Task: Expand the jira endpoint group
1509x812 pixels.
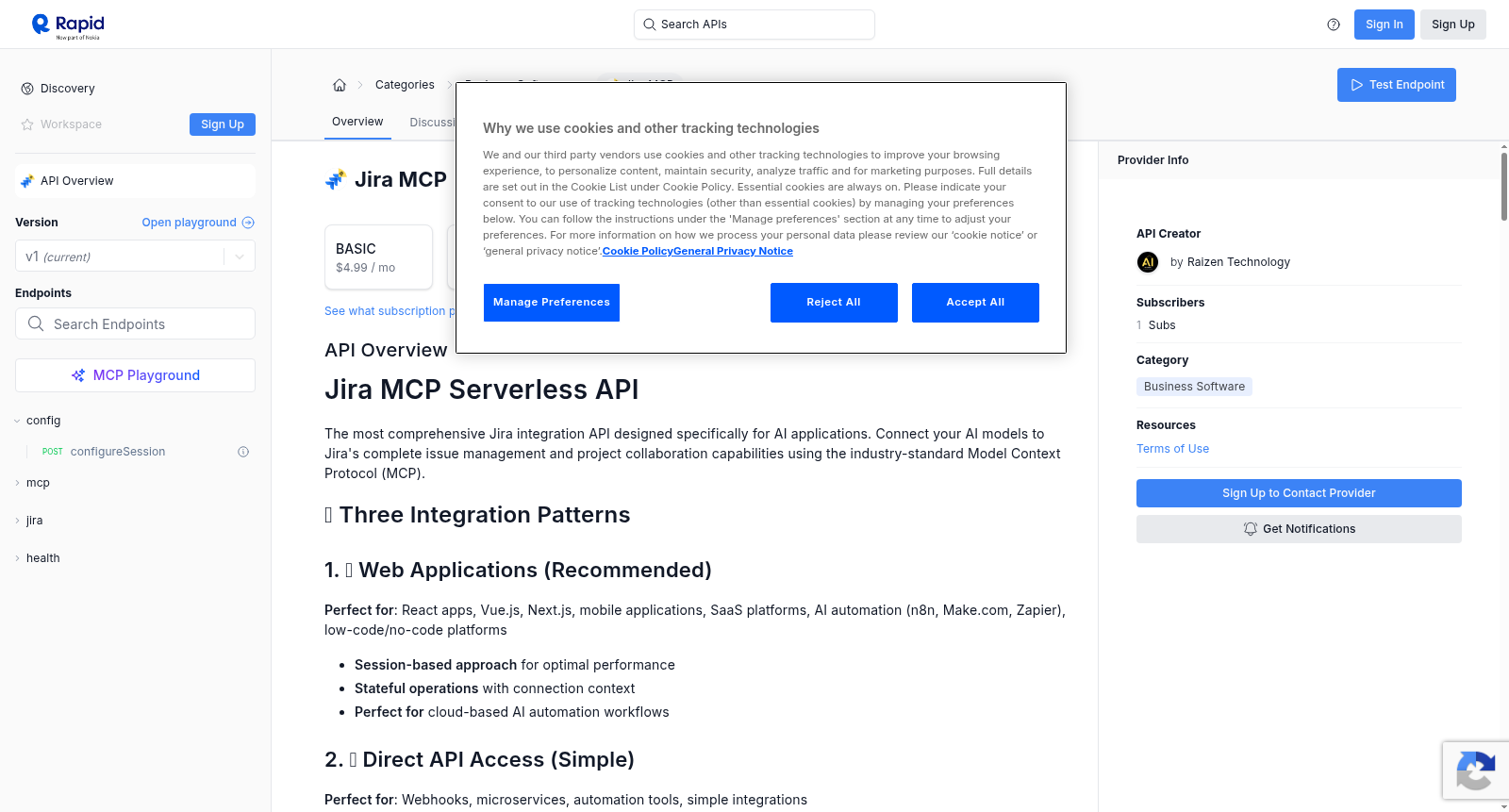Action: [x=28, y=521]
